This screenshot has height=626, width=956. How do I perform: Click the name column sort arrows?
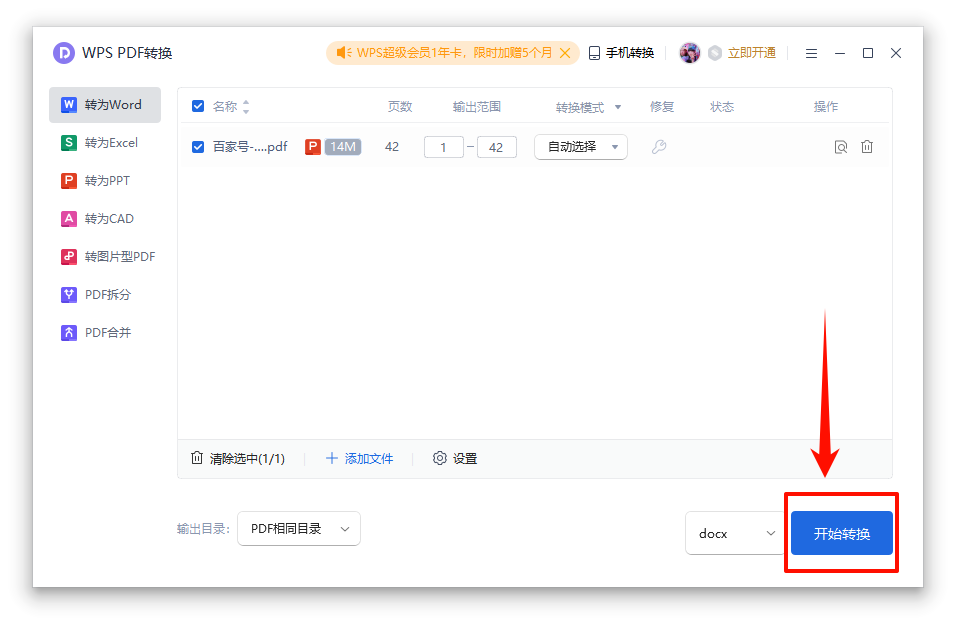pyautogui.click(x=246, y=107)
